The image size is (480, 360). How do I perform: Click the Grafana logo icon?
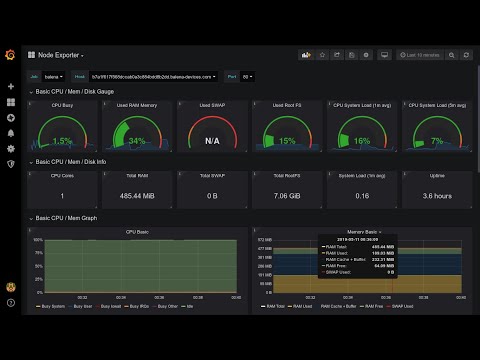pos(10,55)
